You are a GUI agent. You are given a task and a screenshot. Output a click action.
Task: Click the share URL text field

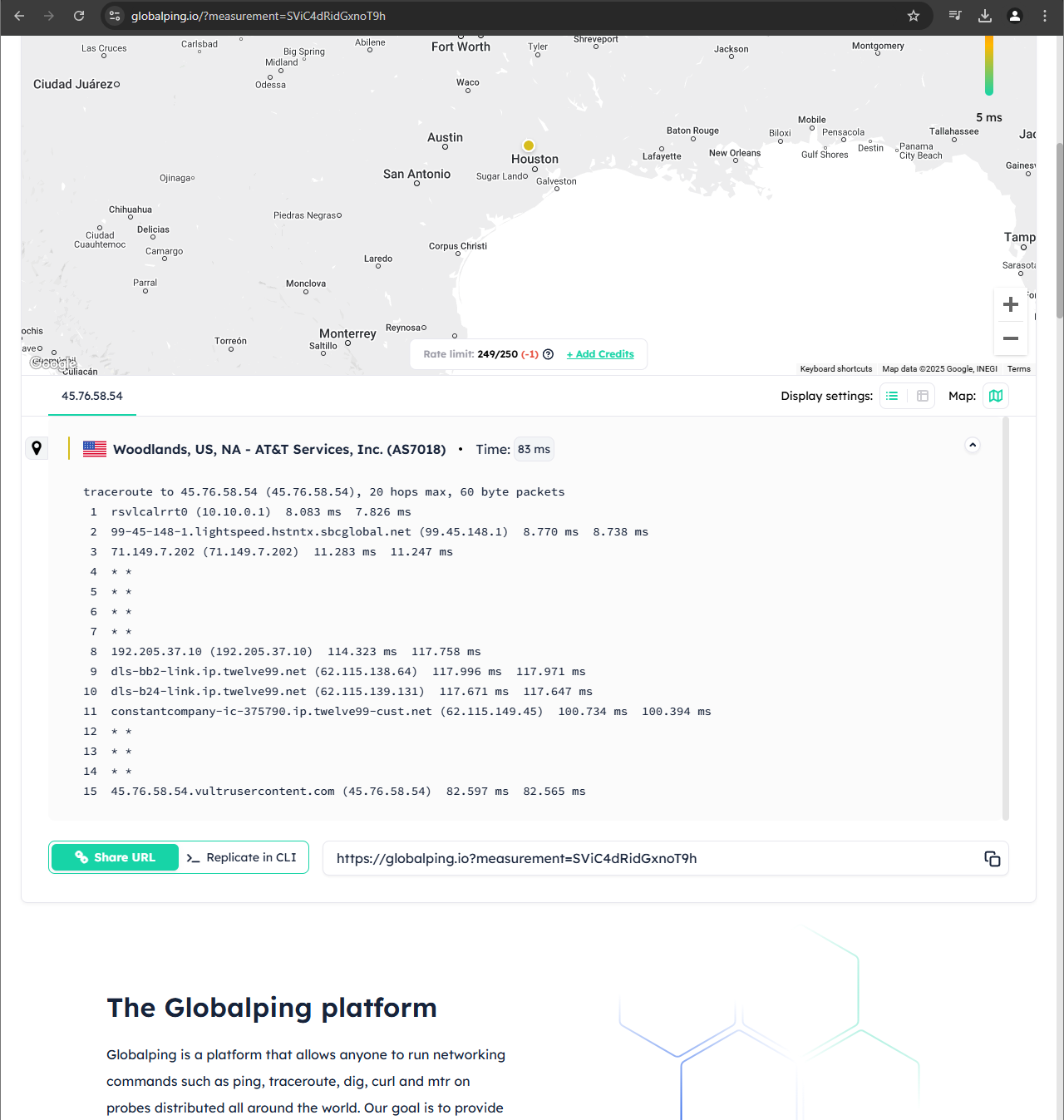pos(665,858)
